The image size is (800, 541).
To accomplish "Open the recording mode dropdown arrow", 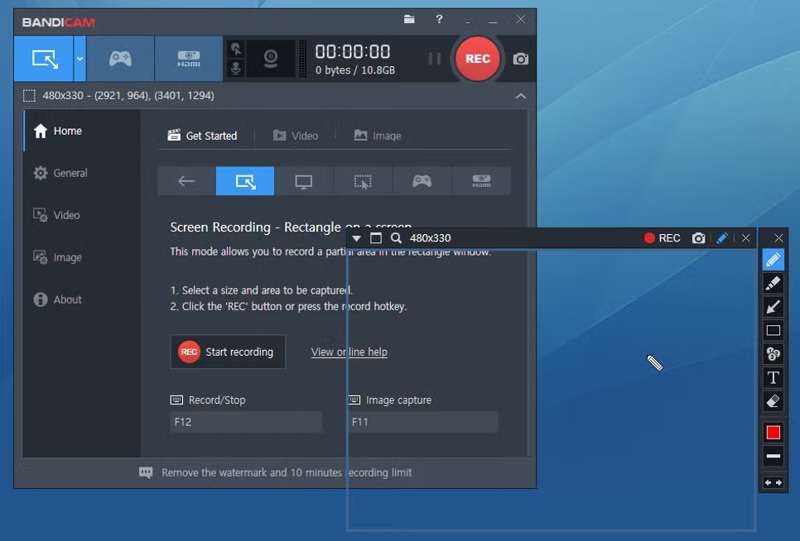I will click(x=80, y=59).
